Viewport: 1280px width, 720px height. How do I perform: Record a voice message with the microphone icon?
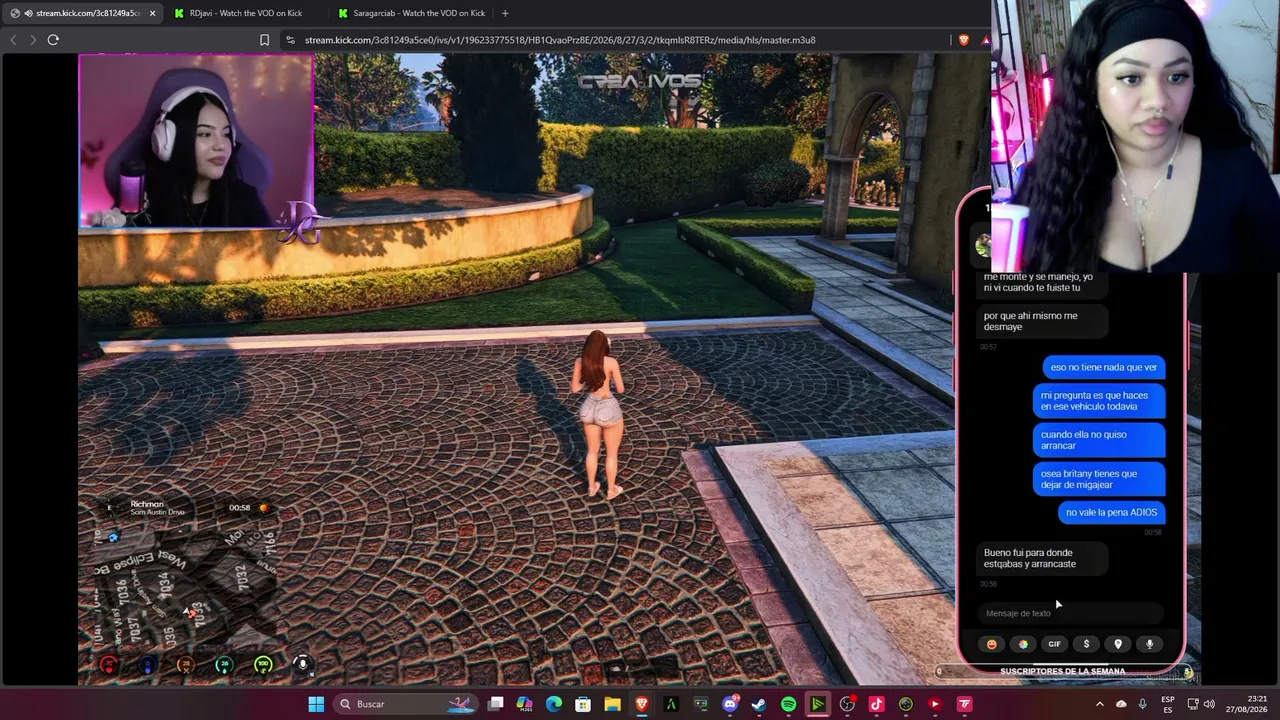pos(1149,644)
